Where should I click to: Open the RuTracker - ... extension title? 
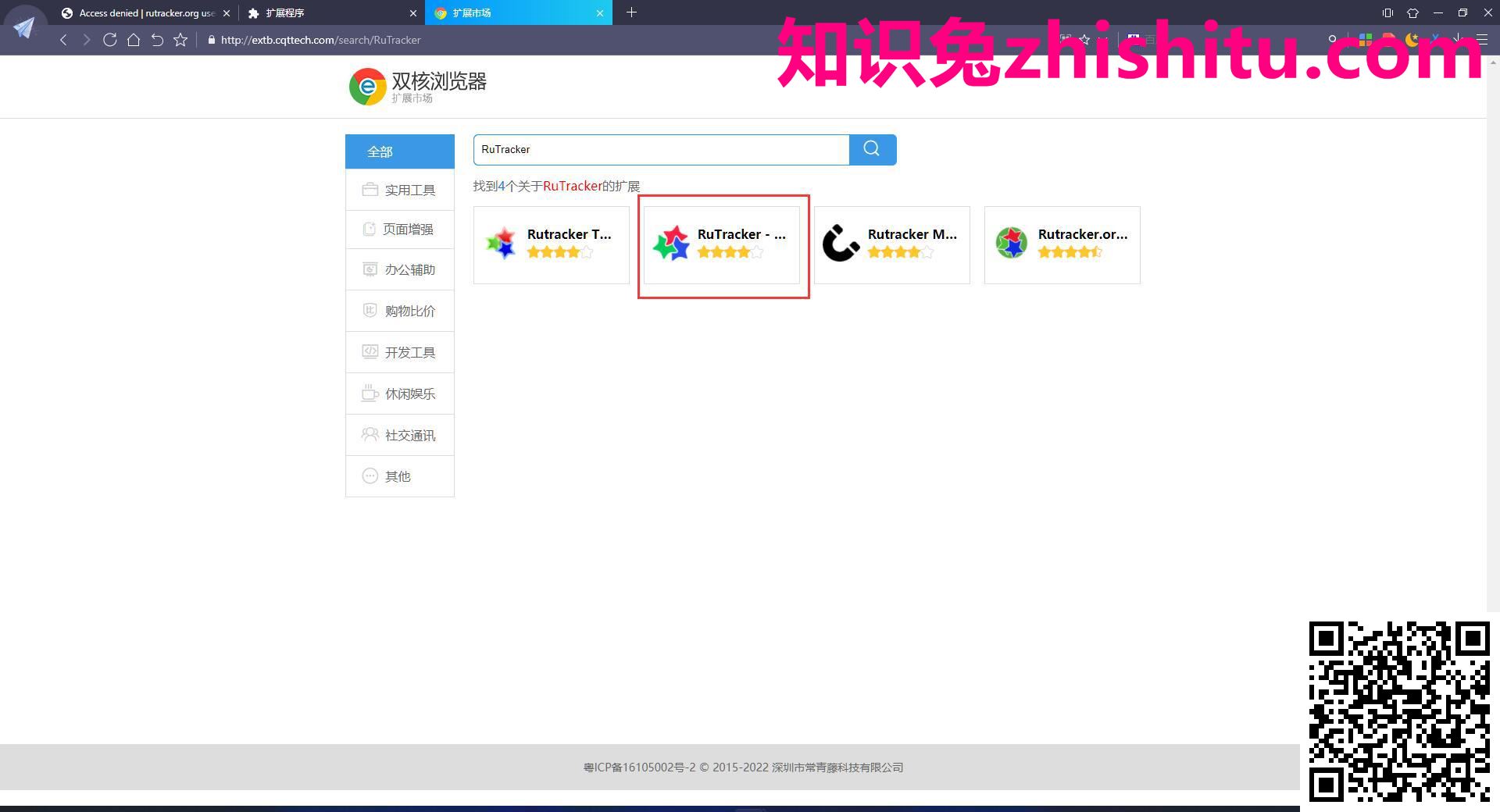click(741, 234)
